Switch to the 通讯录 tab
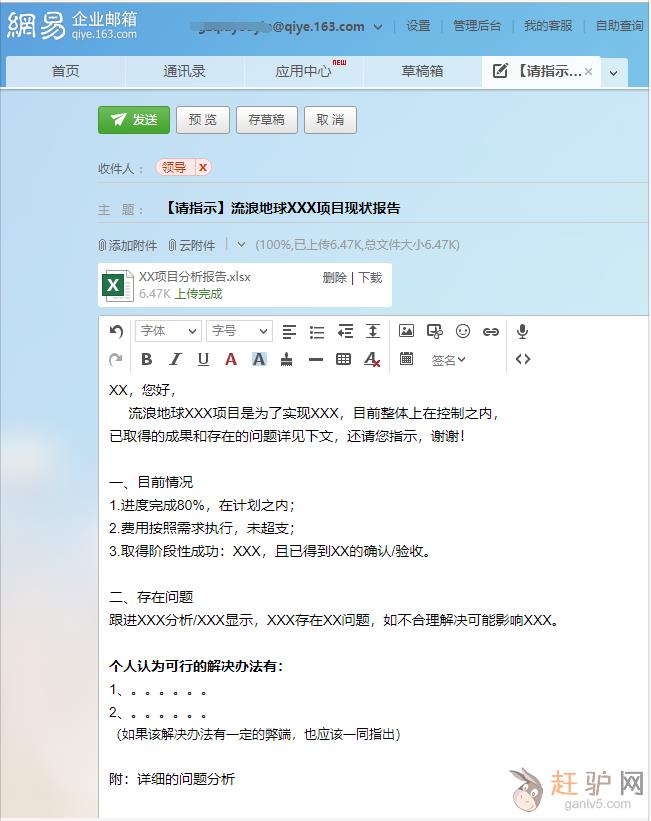 point(184,71)
